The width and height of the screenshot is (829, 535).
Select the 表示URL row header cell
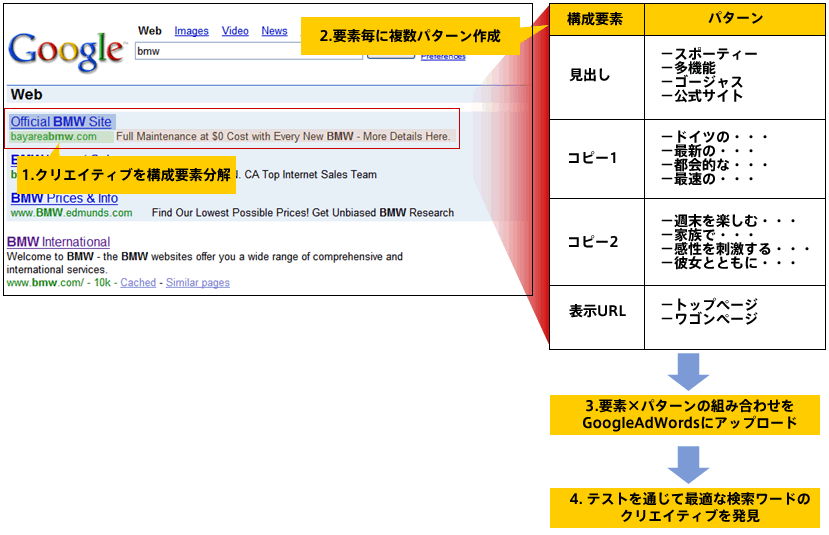(597, 311)
